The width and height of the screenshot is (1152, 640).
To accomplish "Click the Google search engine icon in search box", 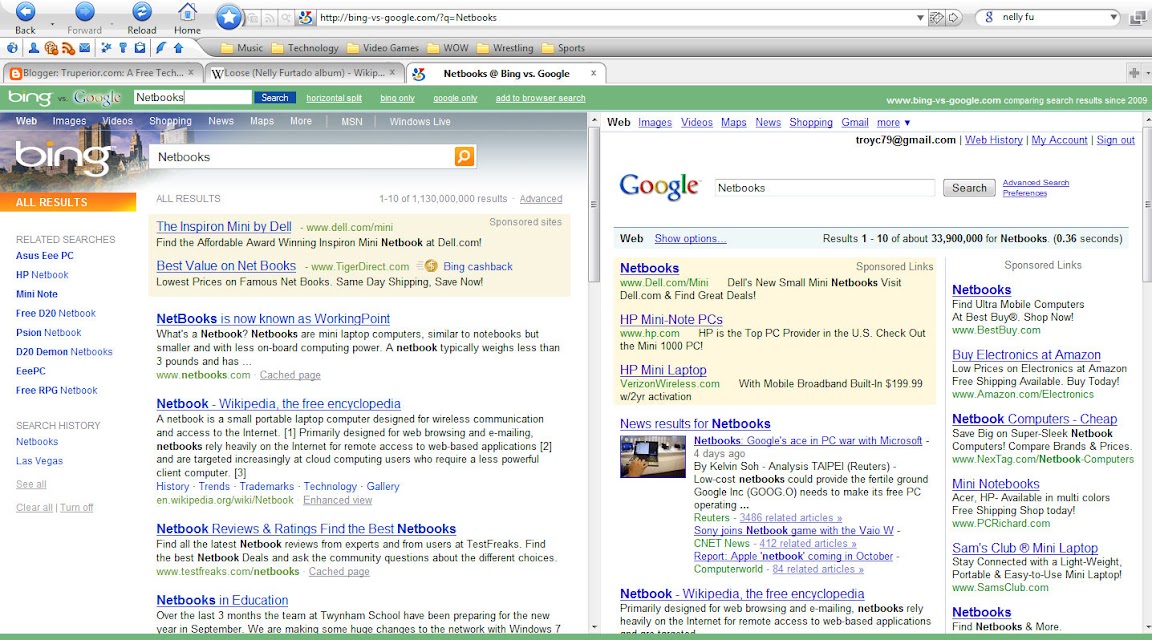I will click(x=989, y=17).
